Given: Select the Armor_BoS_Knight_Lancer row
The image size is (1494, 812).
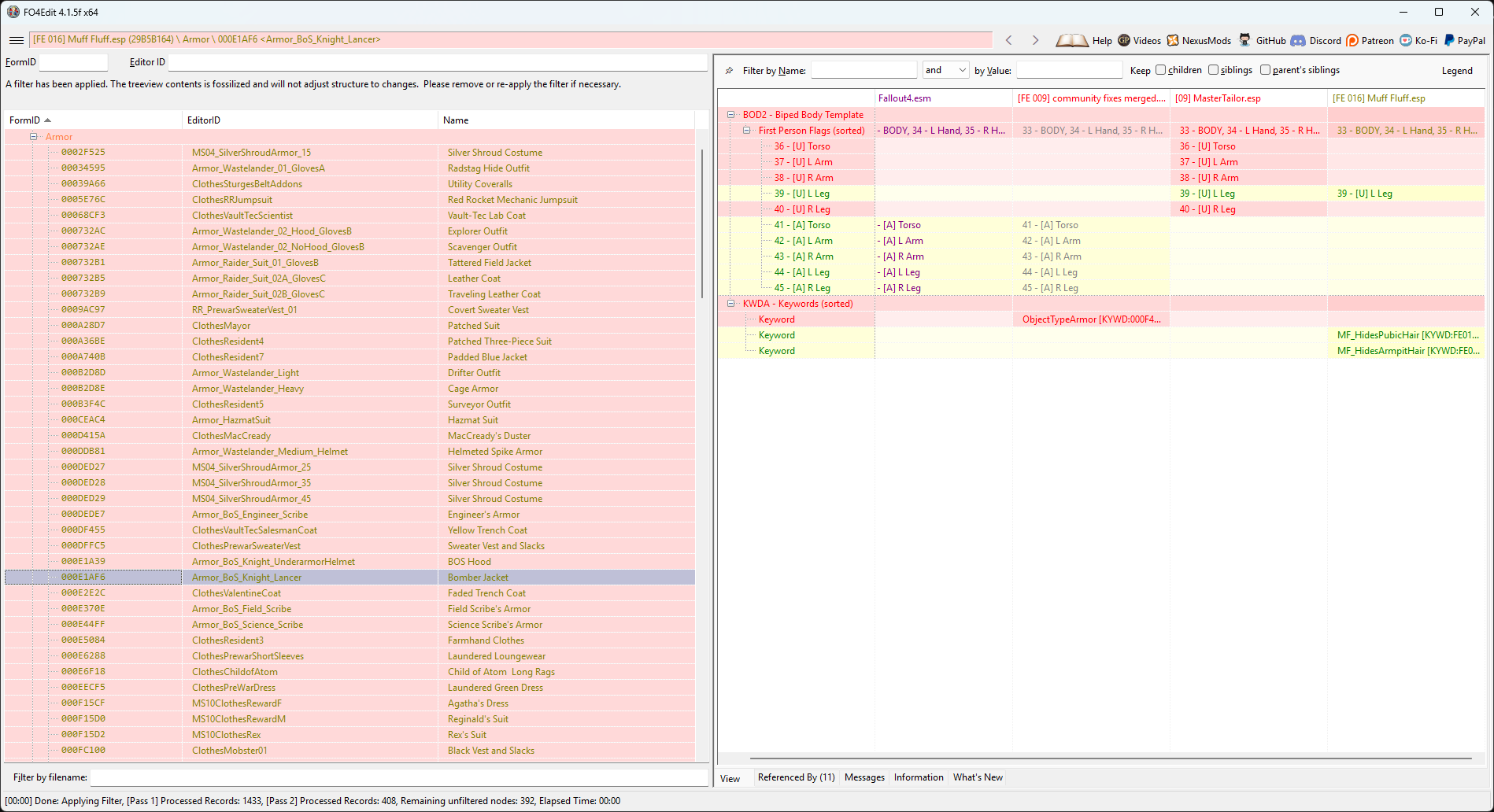Looking at the screenshot, I should click(x=349, y=578).
